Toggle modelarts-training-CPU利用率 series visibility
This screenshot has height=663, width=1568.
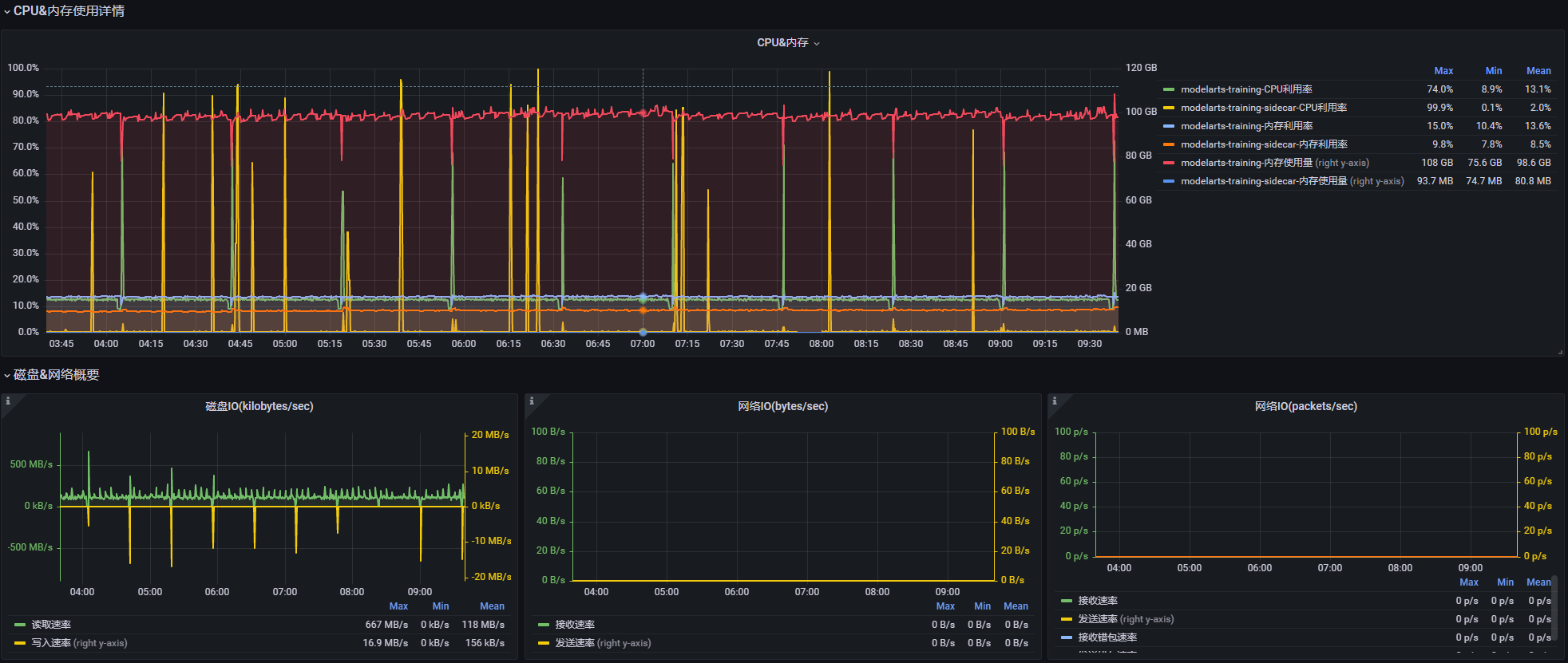(x=1246, y=89)
